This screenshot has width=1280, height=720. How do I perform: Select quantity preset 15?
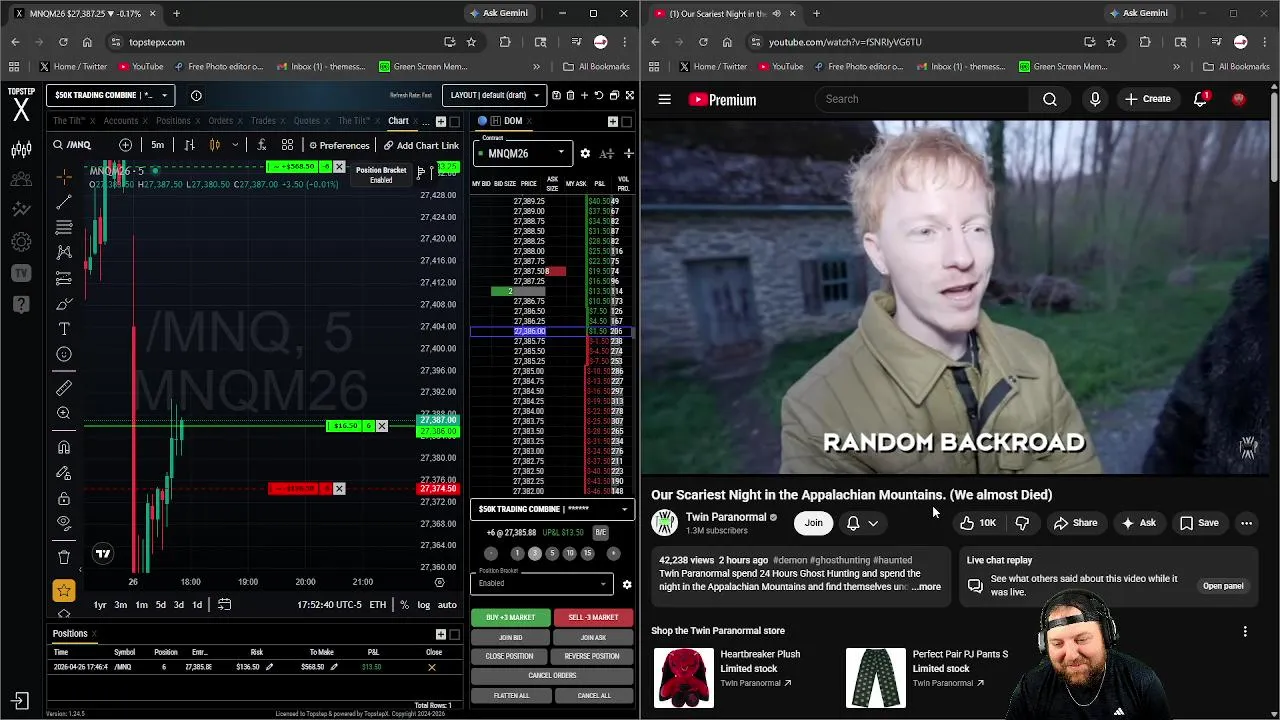click(588, 553)
